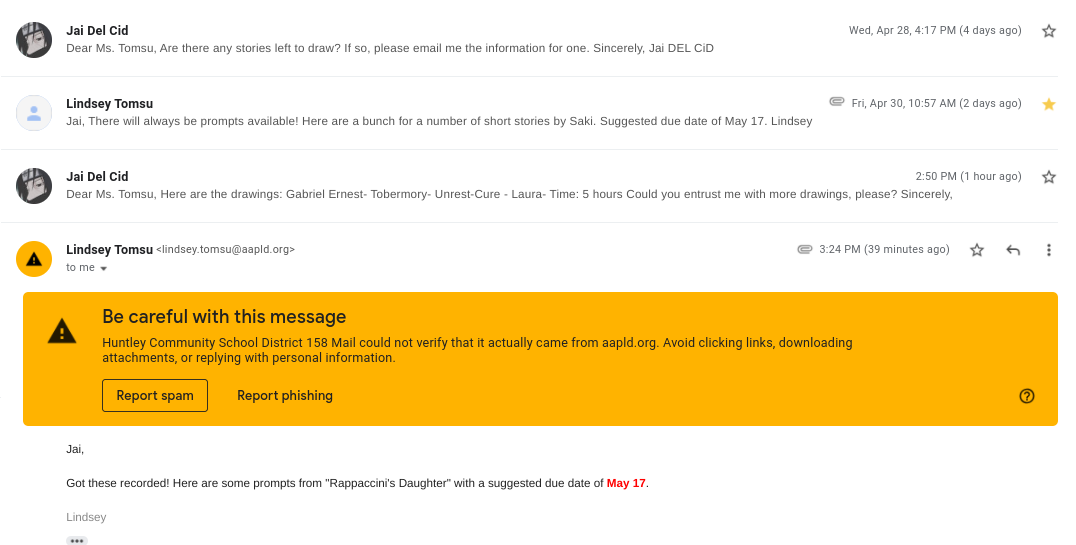The width and height of the screenshot is (1076, 545).
Task: Unstar the Fri, Apr 30 Lindsey Tomsu message
Action: tap(1049, 104)
